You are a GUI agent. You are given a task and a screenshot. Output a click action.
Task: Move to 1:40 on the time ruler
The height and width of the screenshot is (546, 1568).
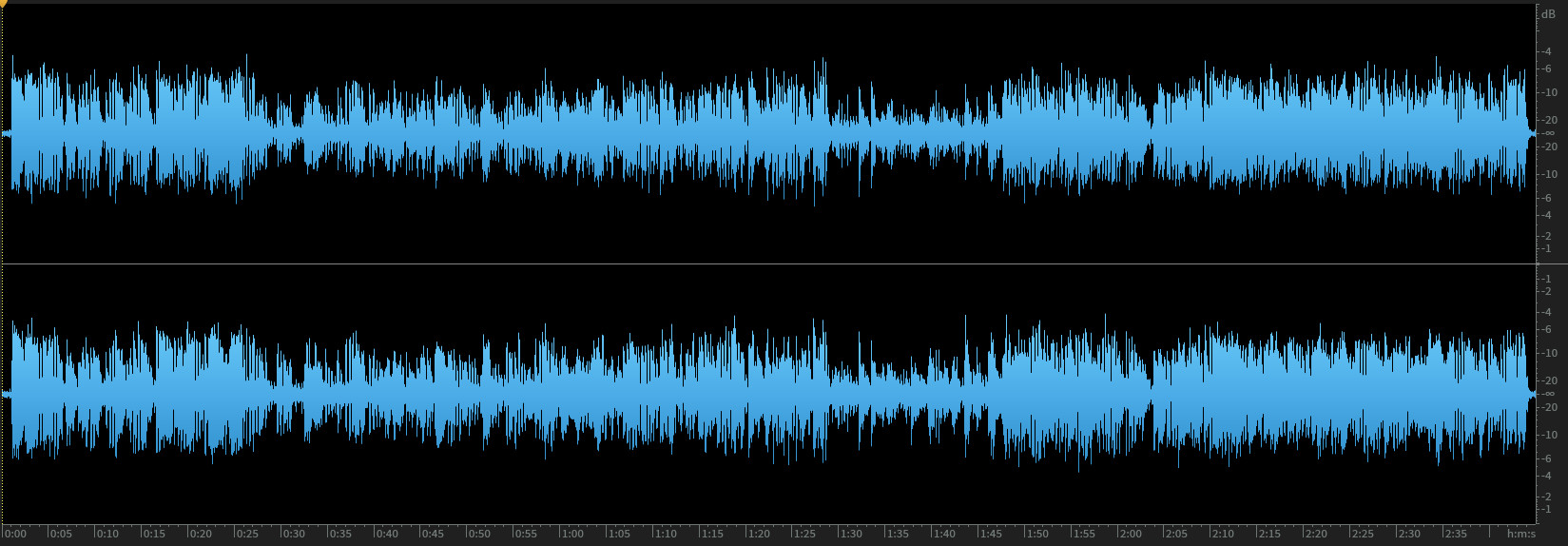coord(945,534)
